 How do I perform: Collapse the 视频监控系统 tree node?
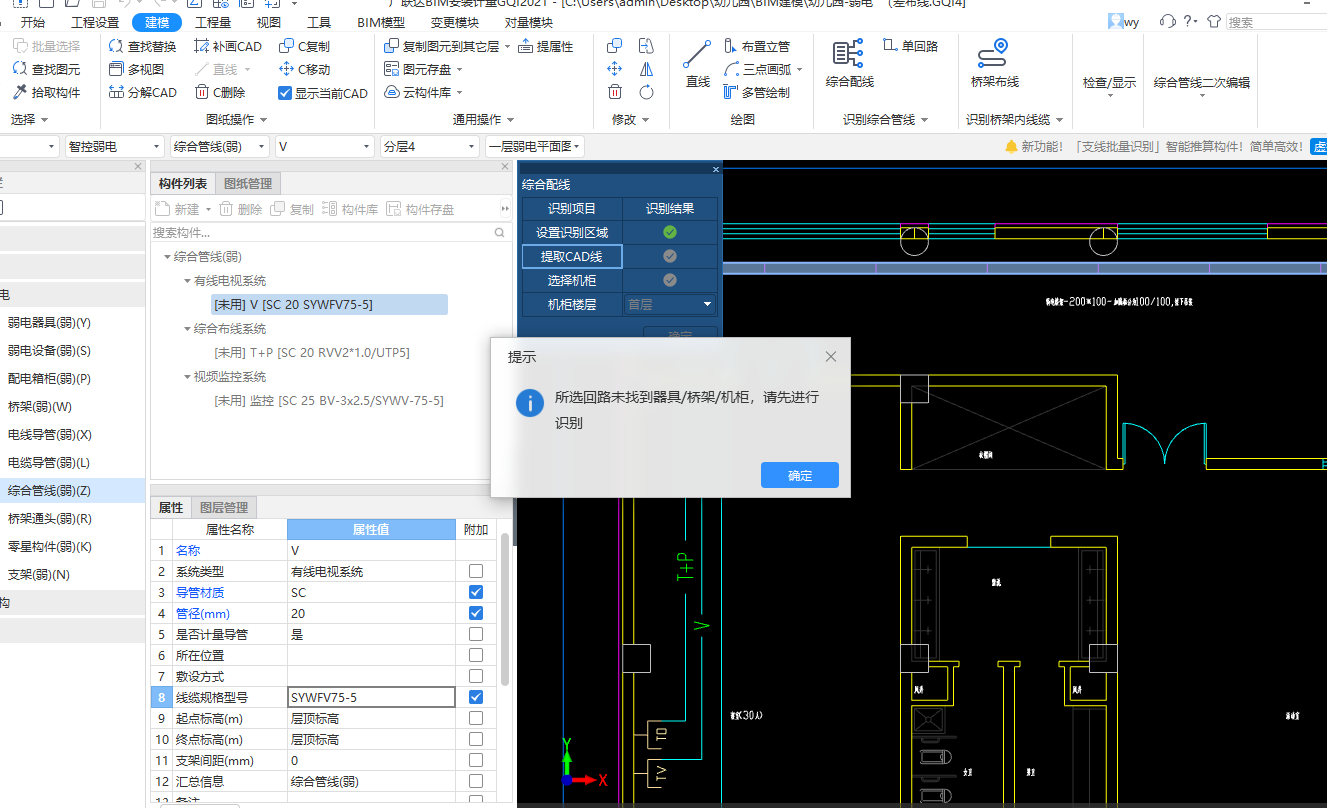187,377
